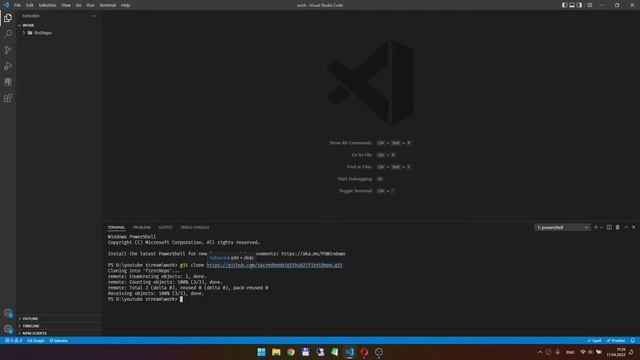The height and width of the screenshot is (360, 640).
Task: Open the Manage gear in the activity bar
Action: (8, 329)
